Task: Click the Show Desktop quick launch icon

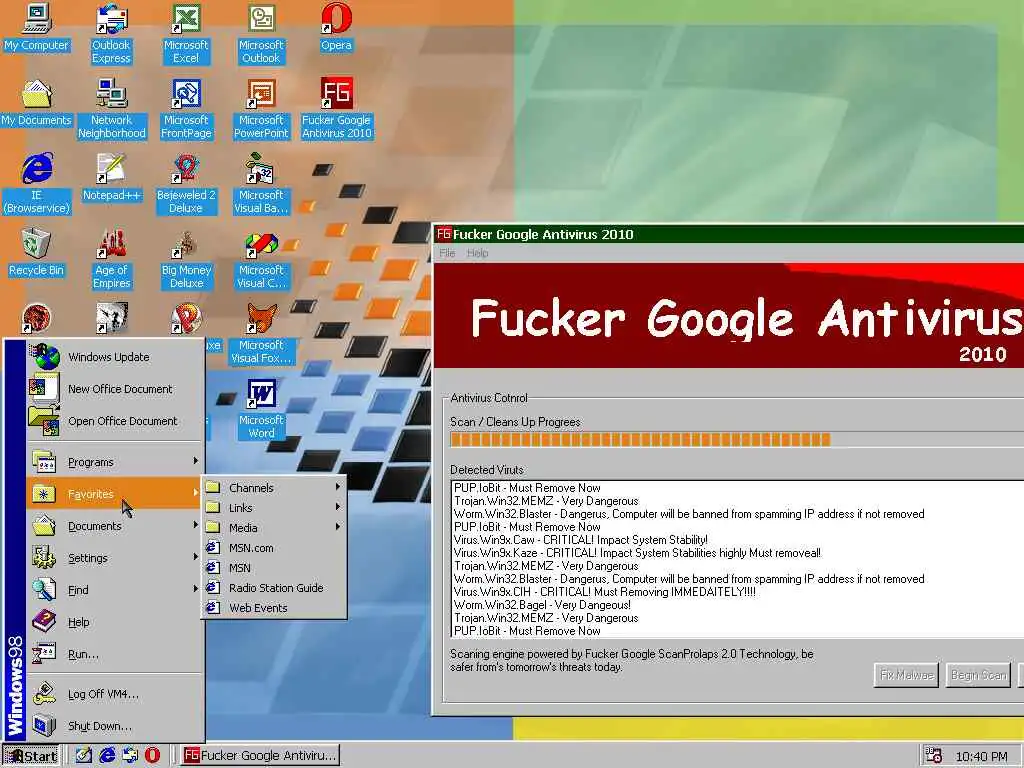Action: (83, 756)
